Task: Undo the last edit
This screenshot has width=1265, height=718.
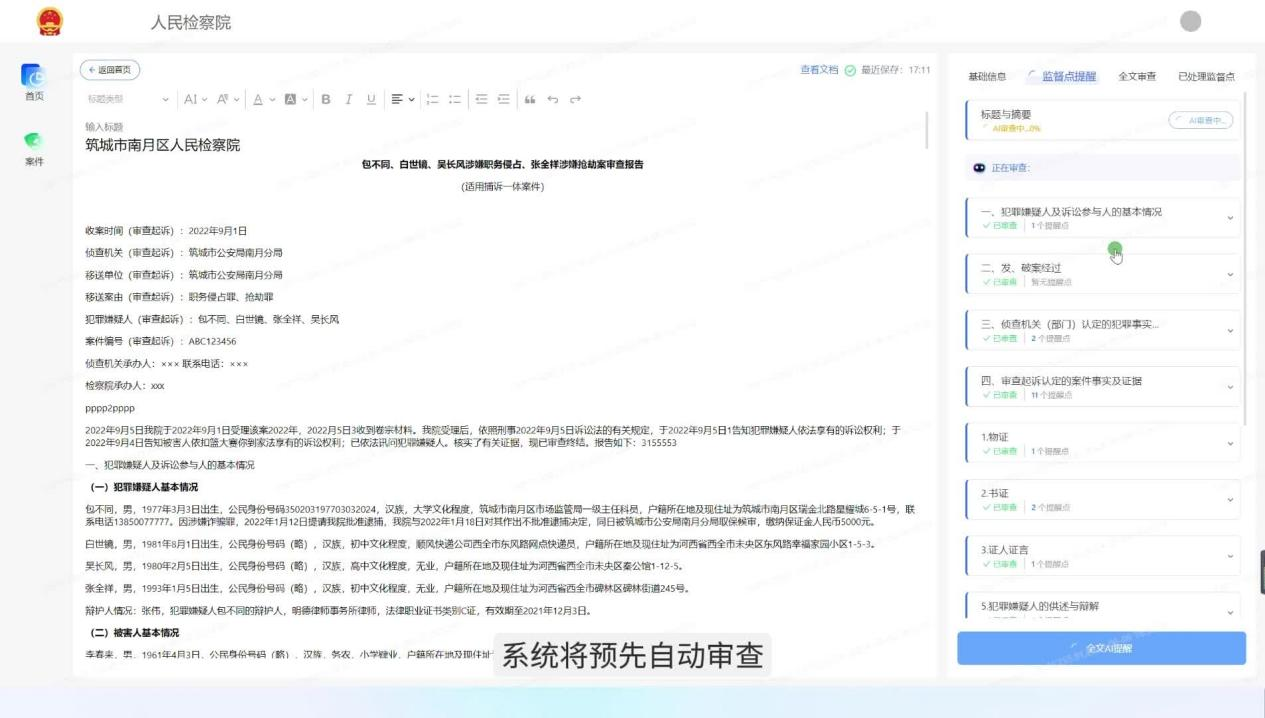Action: (x=553, y=99)
